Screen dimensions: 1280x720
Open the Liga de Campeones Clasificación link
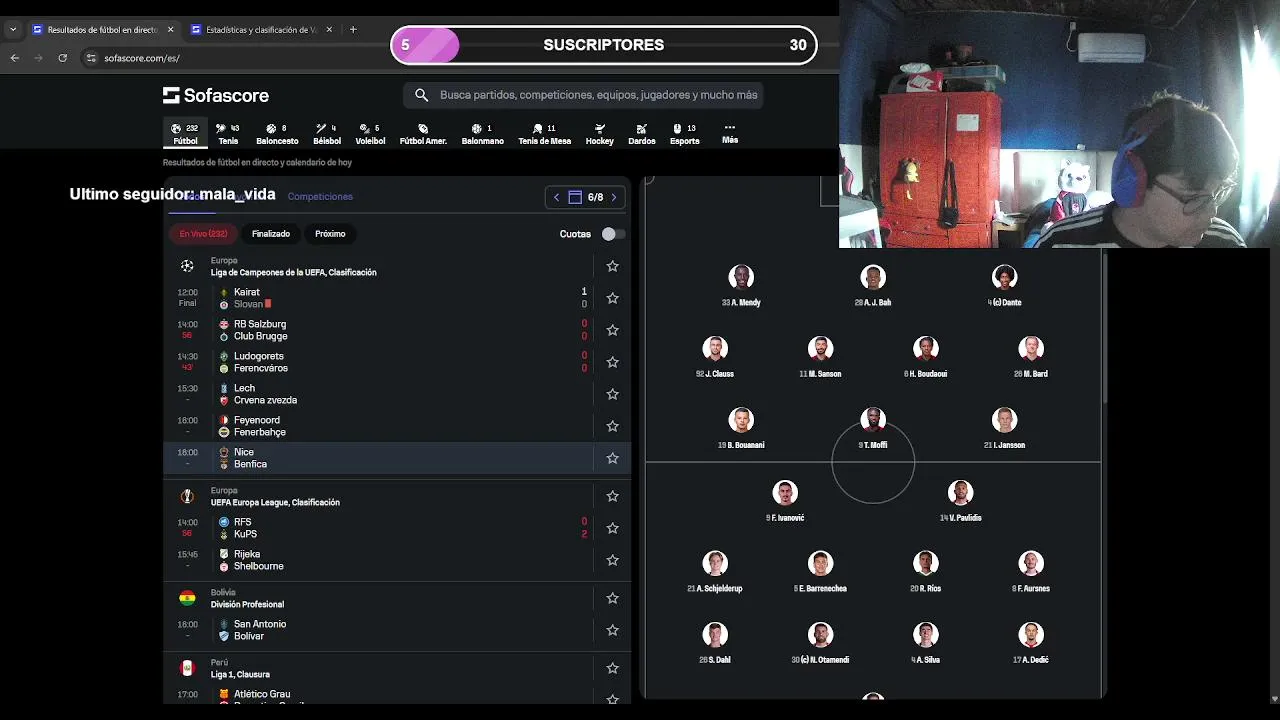[293, 272]
